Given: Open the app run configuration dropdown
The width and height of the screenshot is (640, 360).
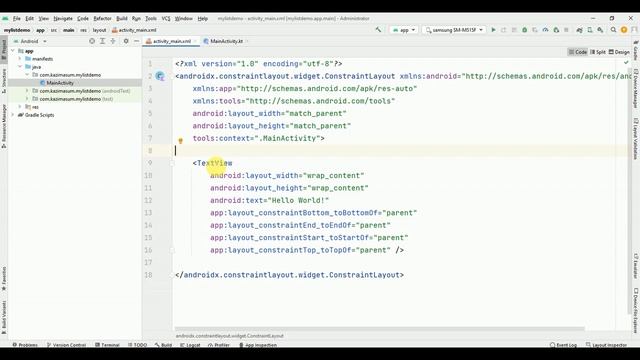Looking at the screenshot, I should click(404, 30).
